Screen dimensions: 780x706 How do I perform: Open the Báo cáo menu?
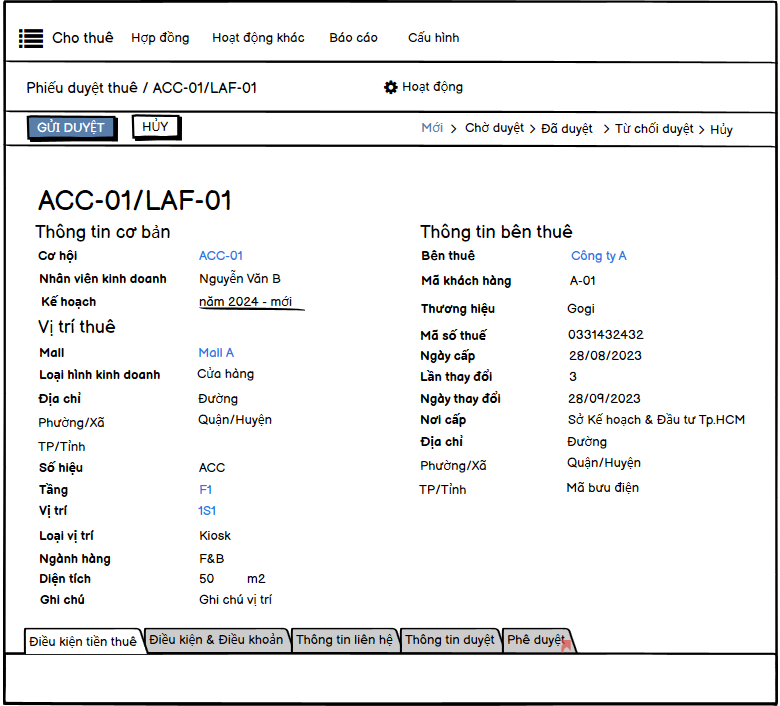click(353, 38)
